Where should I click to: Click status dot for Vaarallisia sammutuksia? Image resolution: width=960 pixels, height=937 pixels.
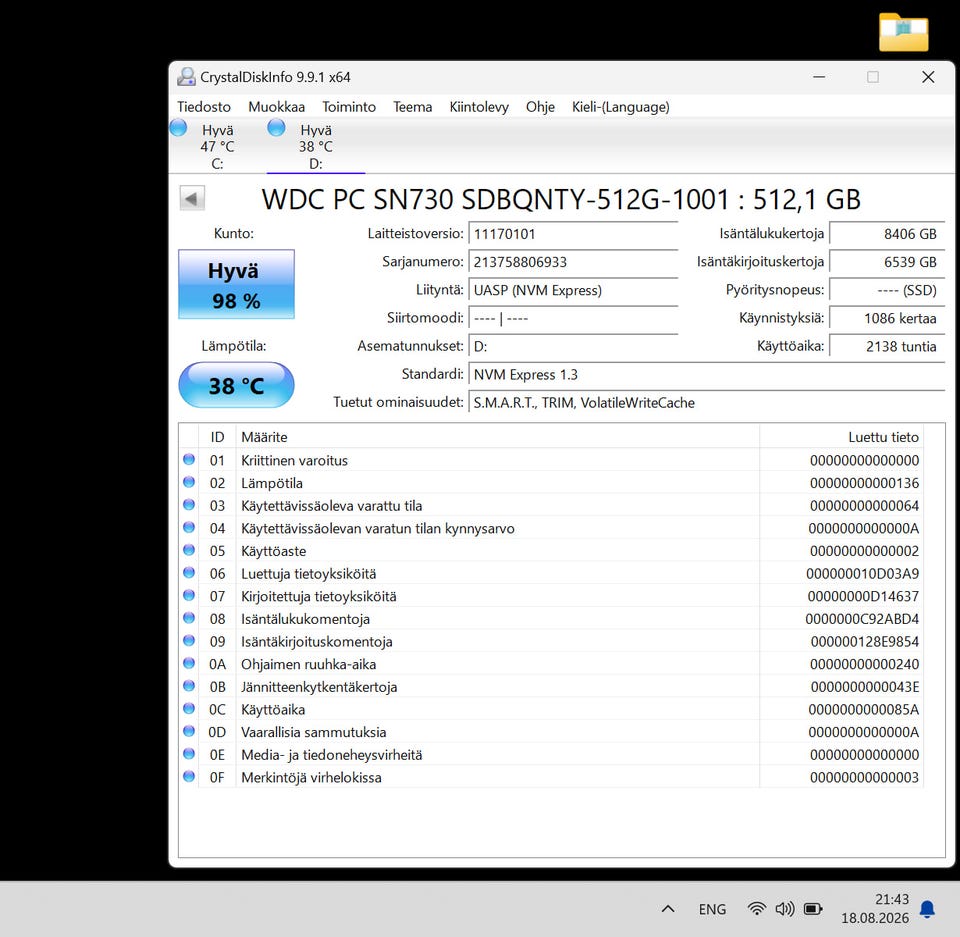(189, 731)
